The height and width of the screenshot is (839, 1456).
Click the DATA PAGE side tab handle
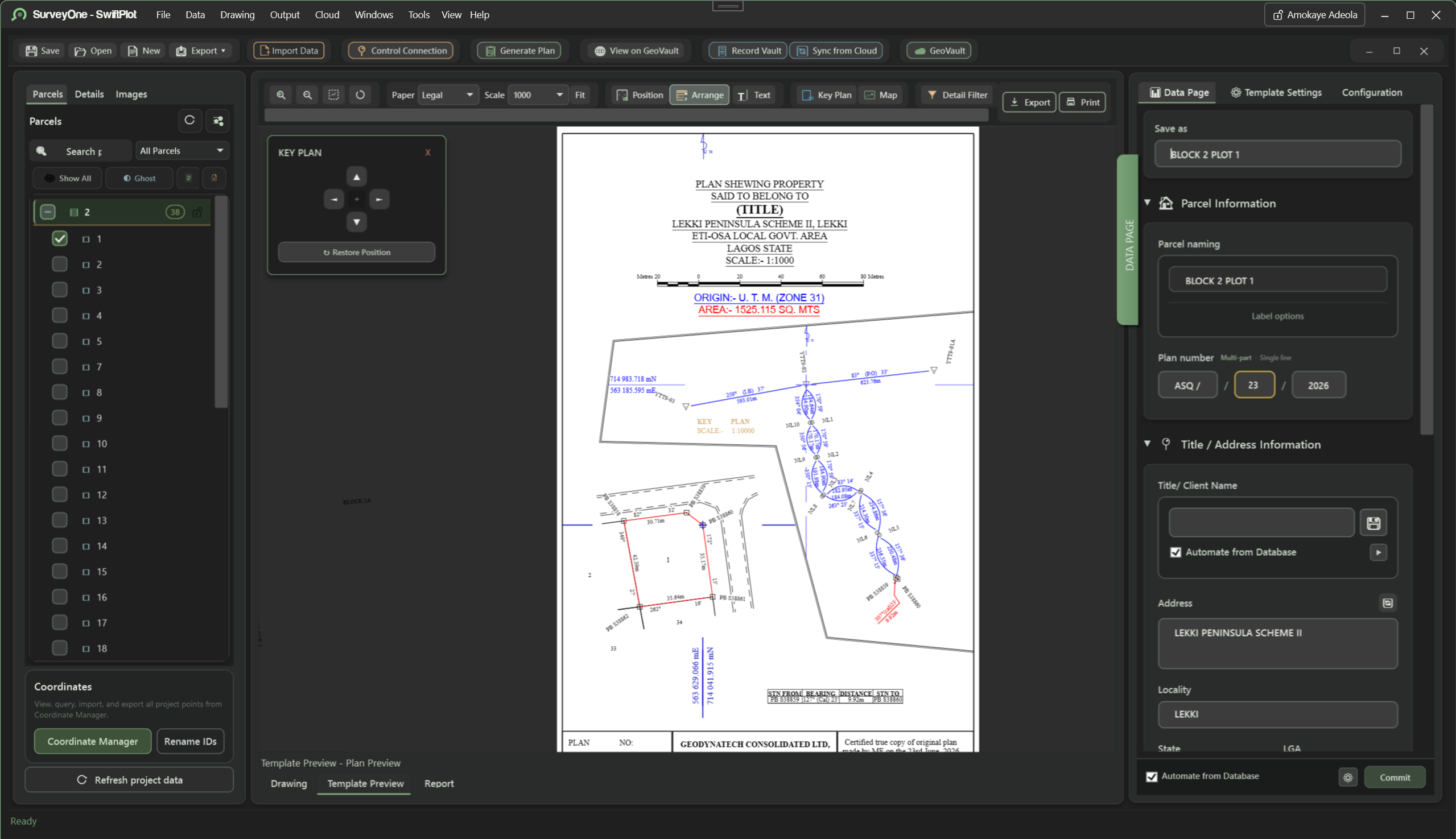(1128, 239)
